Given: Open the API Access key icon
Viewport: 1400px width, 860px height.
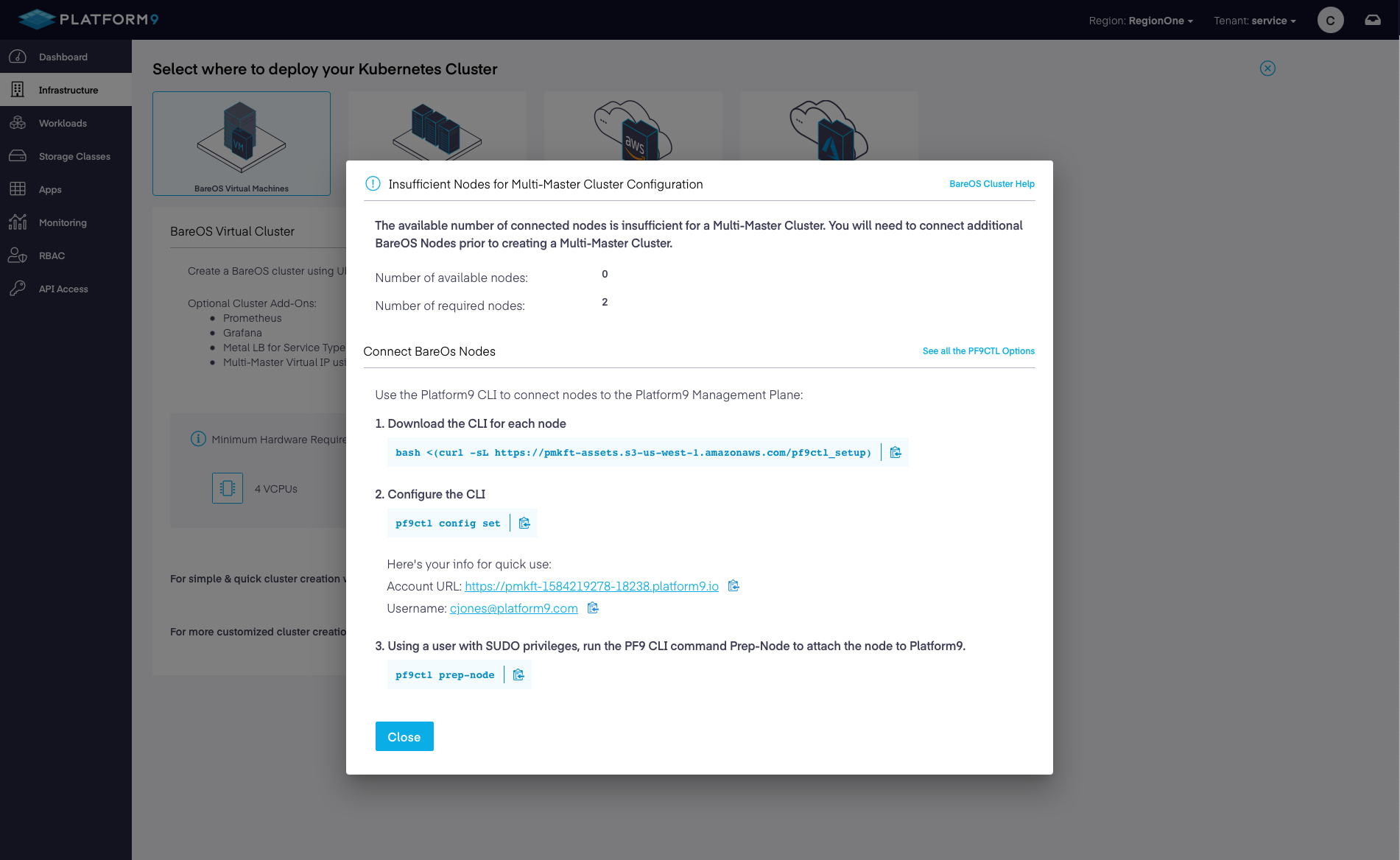Looking at the screenshot, I should click(x=18, y=289).
